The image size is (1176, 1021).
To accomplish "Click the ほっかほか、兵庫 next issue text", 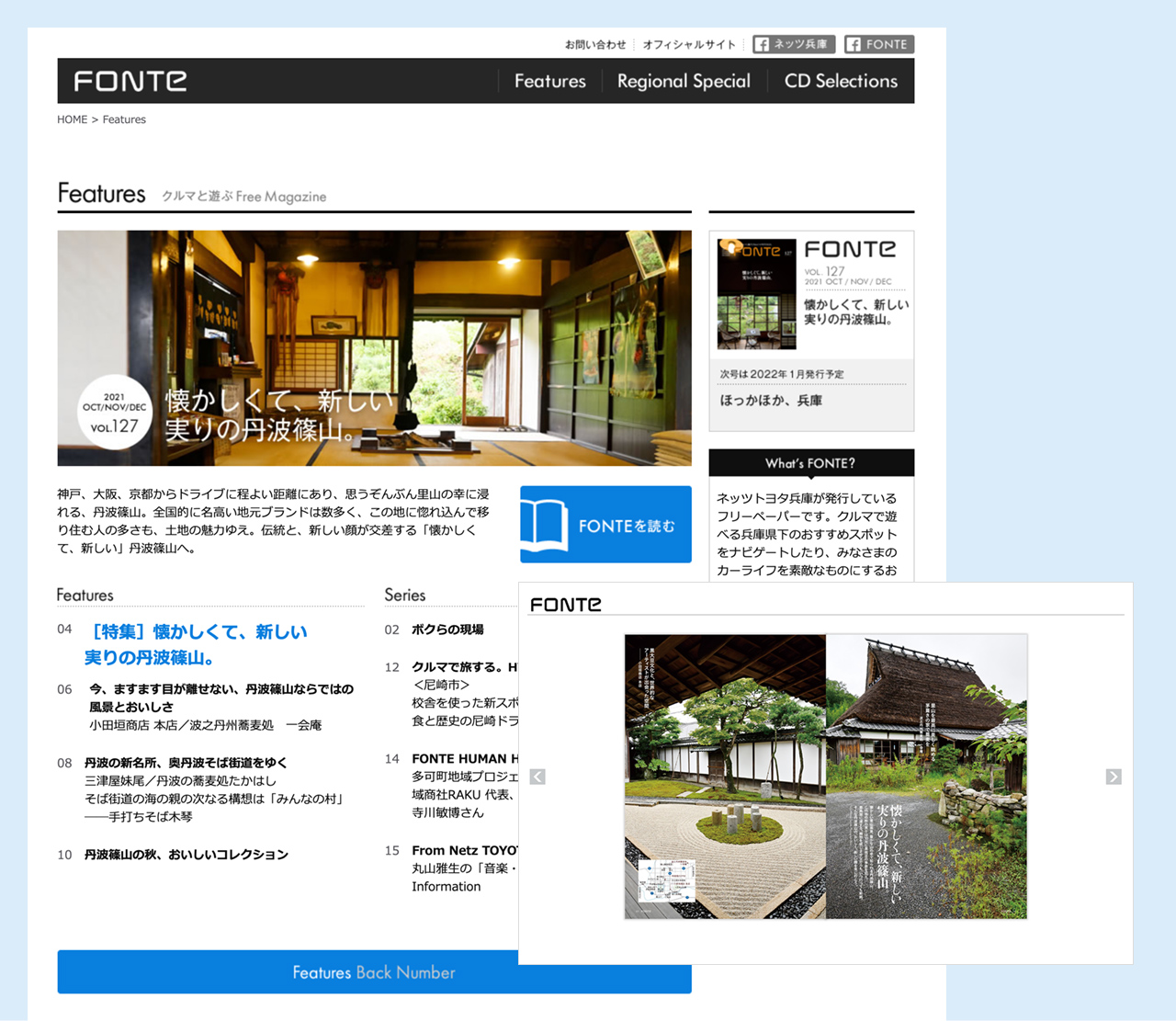I will (x=771, y=401).
